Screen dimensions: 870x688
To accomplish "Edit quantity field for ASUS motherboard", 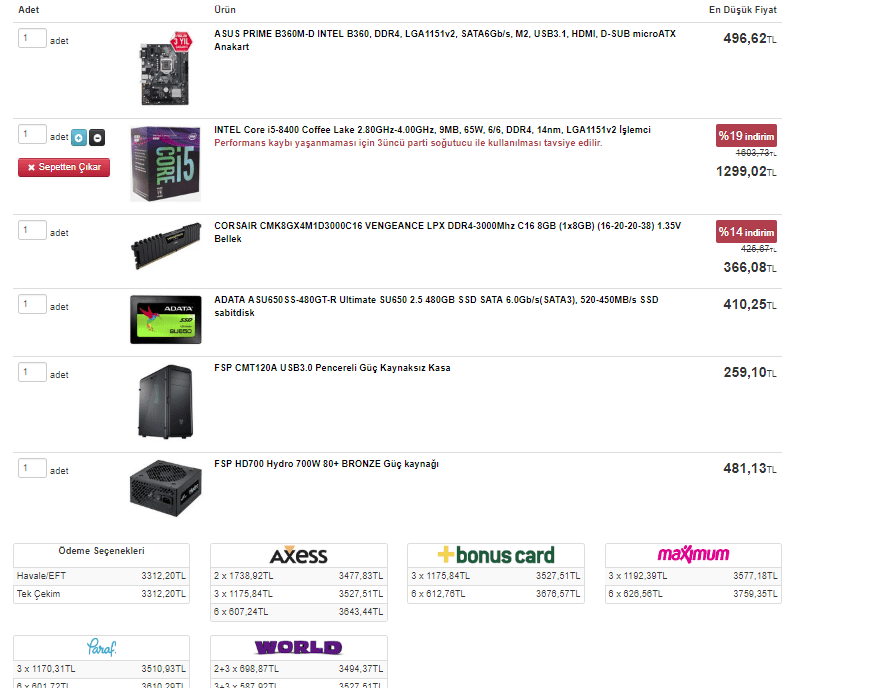I will 32,38.
